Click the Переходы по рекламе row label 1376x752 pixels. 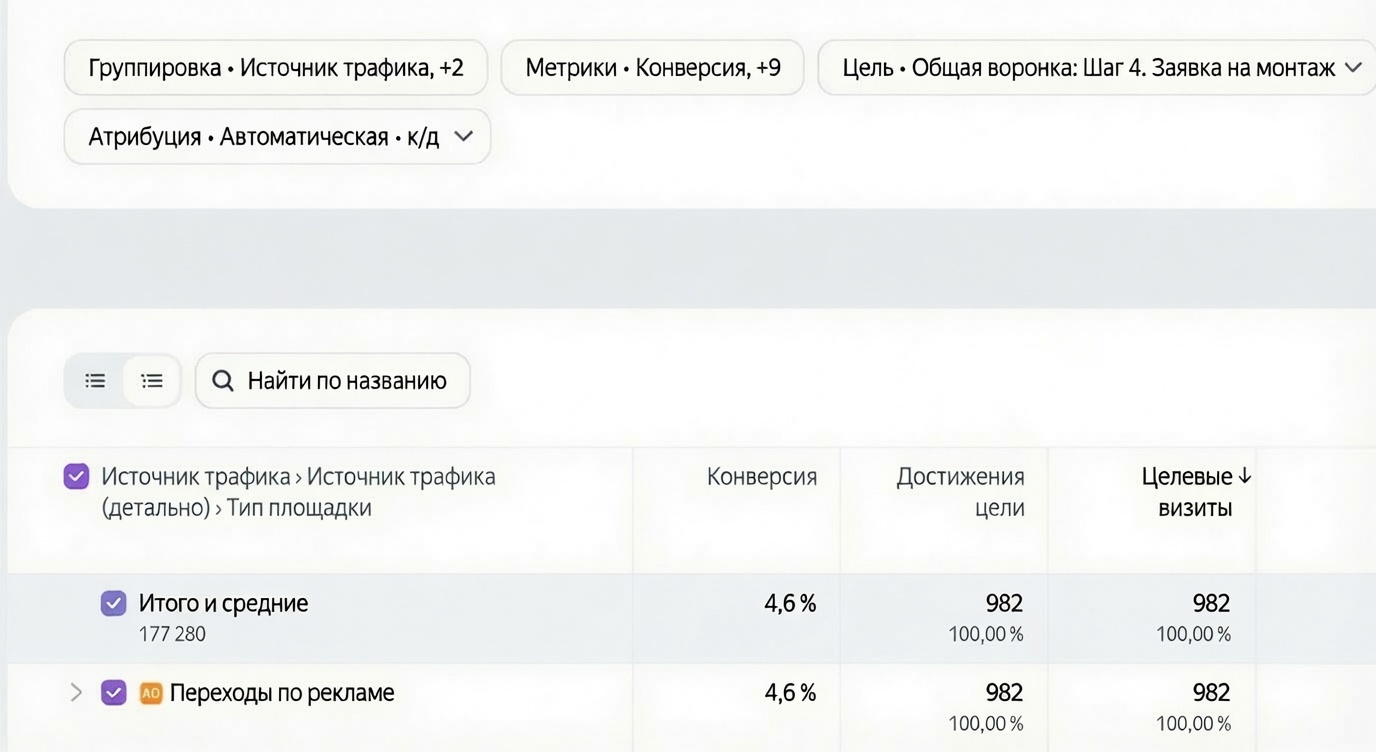282,693
